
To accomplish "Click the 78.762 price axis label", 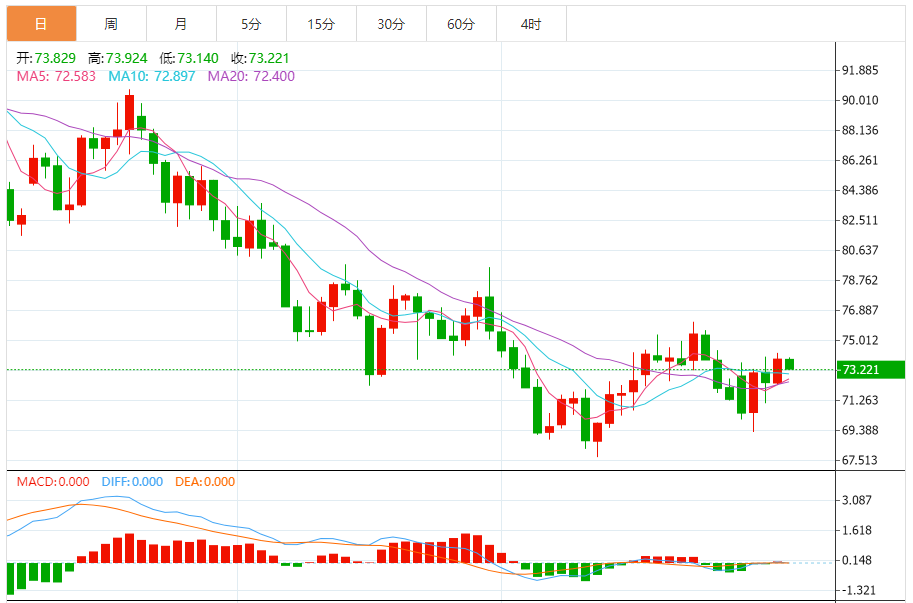I will 860,280.
